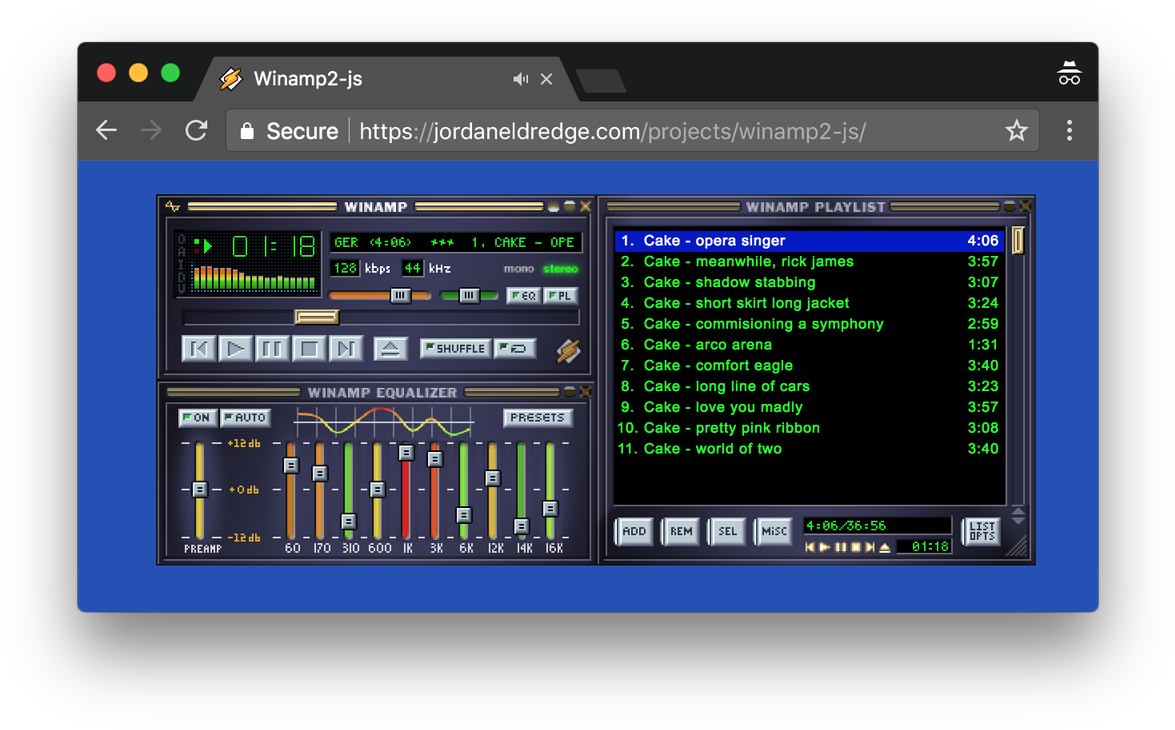Click the mini Stop button in playlist window
Screen dimensions: 1175x730
pos(855,547)
